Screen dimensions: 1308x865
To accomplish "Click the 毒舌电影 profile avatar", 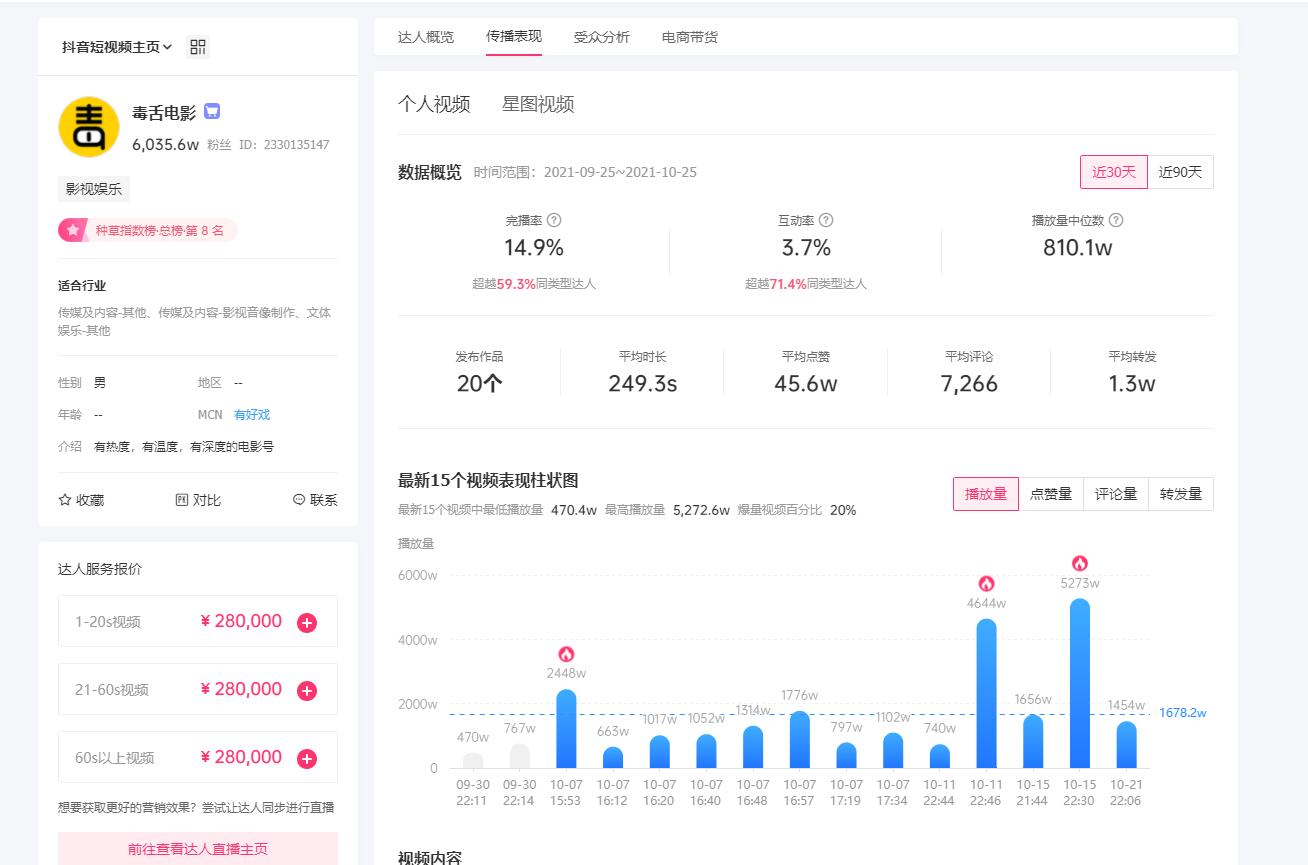I will pos(89,127).
